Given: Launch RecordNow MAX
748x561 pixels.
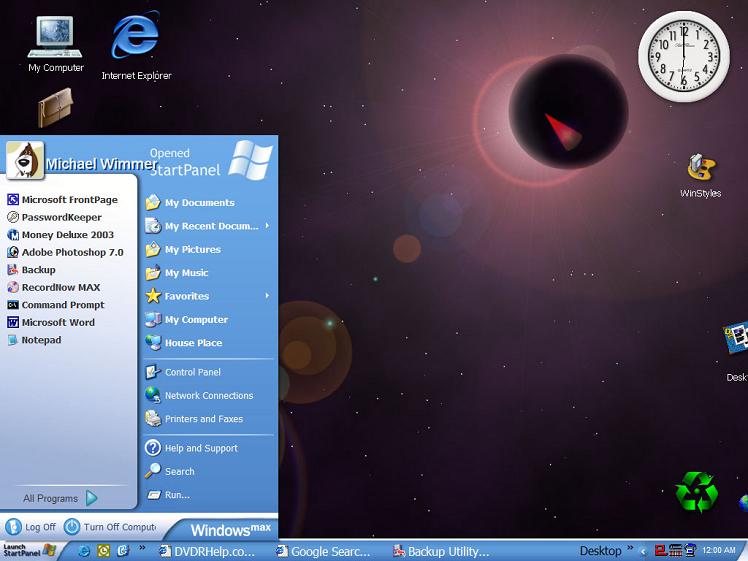Looking at the screenshot, I should (x=53, y=287).
